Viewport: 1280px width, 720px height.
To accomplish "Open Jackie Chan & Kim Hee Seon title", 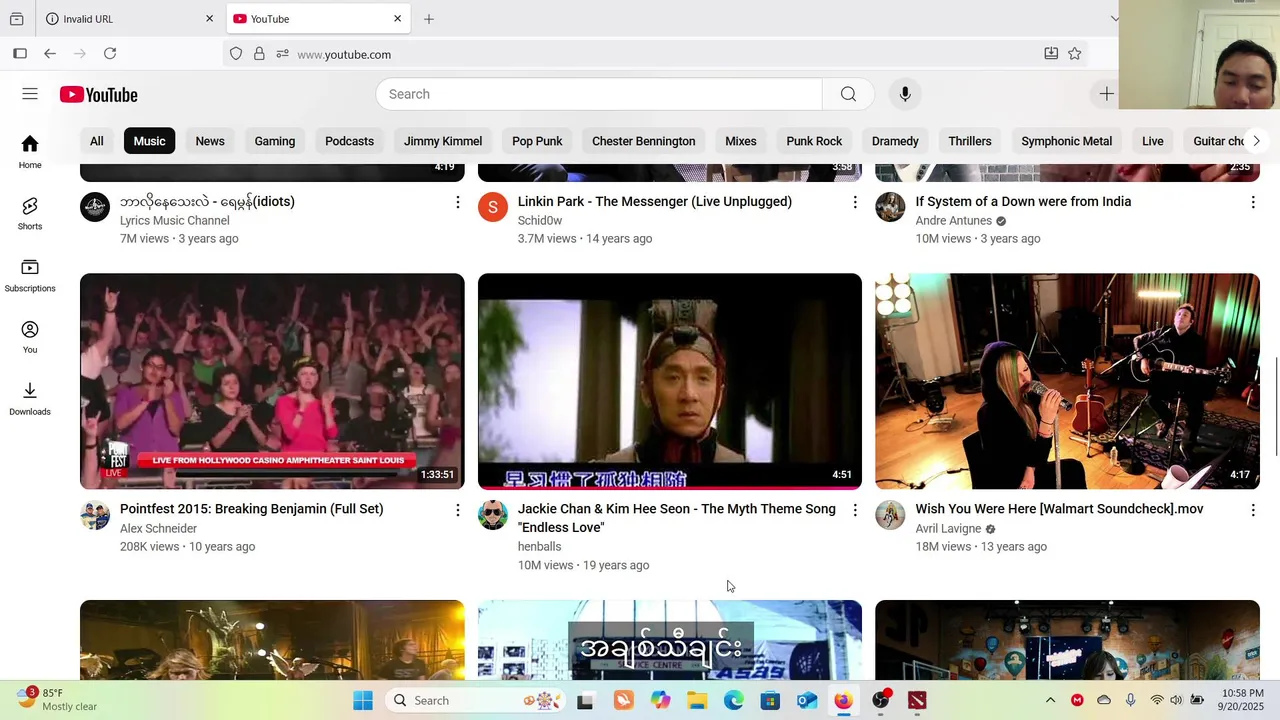I will click(677, 518).
